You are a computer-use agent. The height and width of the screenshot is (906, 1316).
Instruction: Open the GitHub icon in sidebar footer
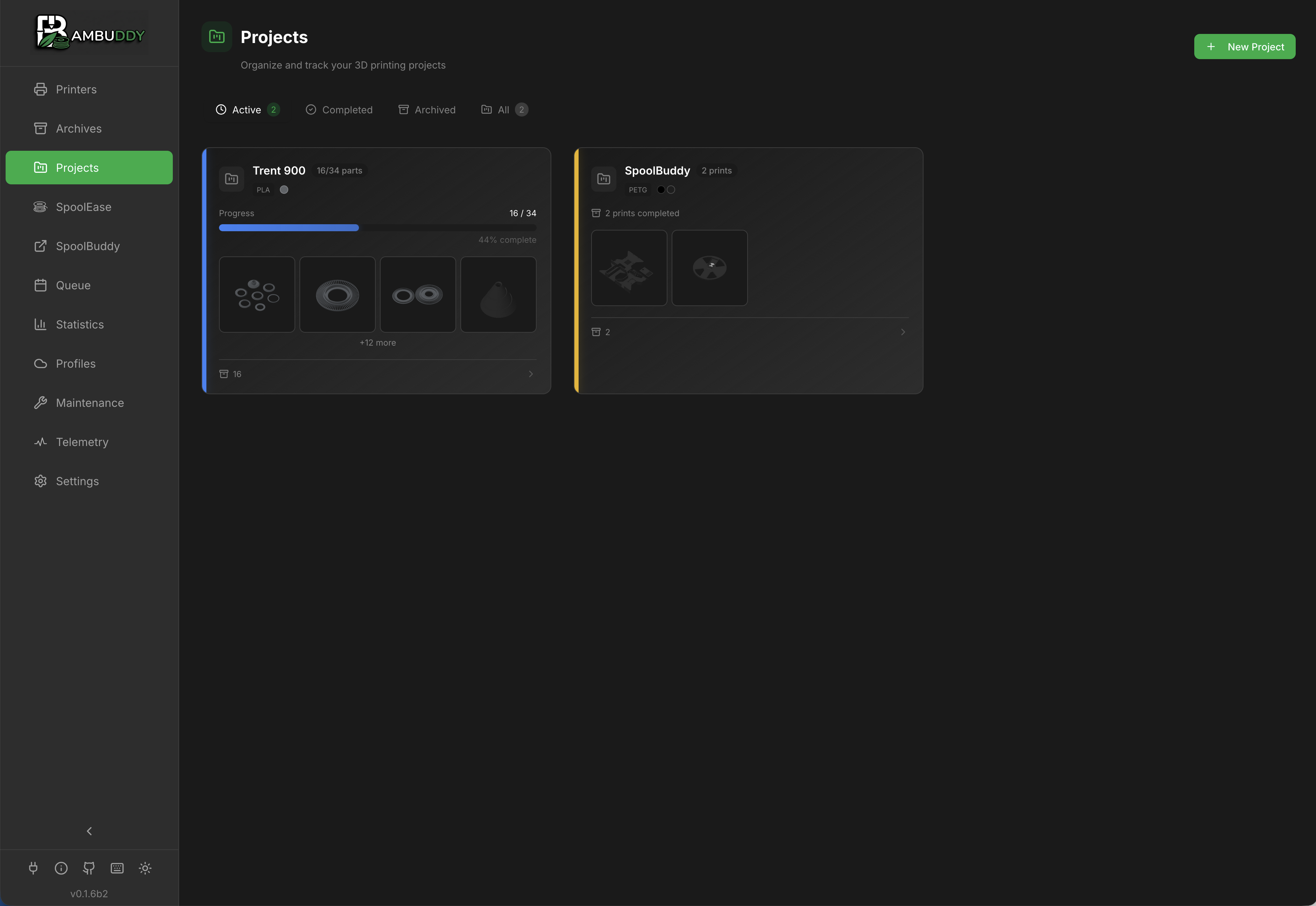click(89, 868)
